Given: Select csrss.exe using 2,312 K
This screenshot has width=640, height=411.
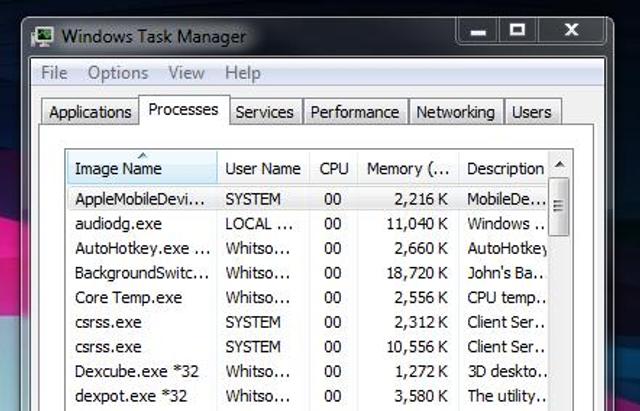Looking at the screenshot, I should [x=309, y=322].
